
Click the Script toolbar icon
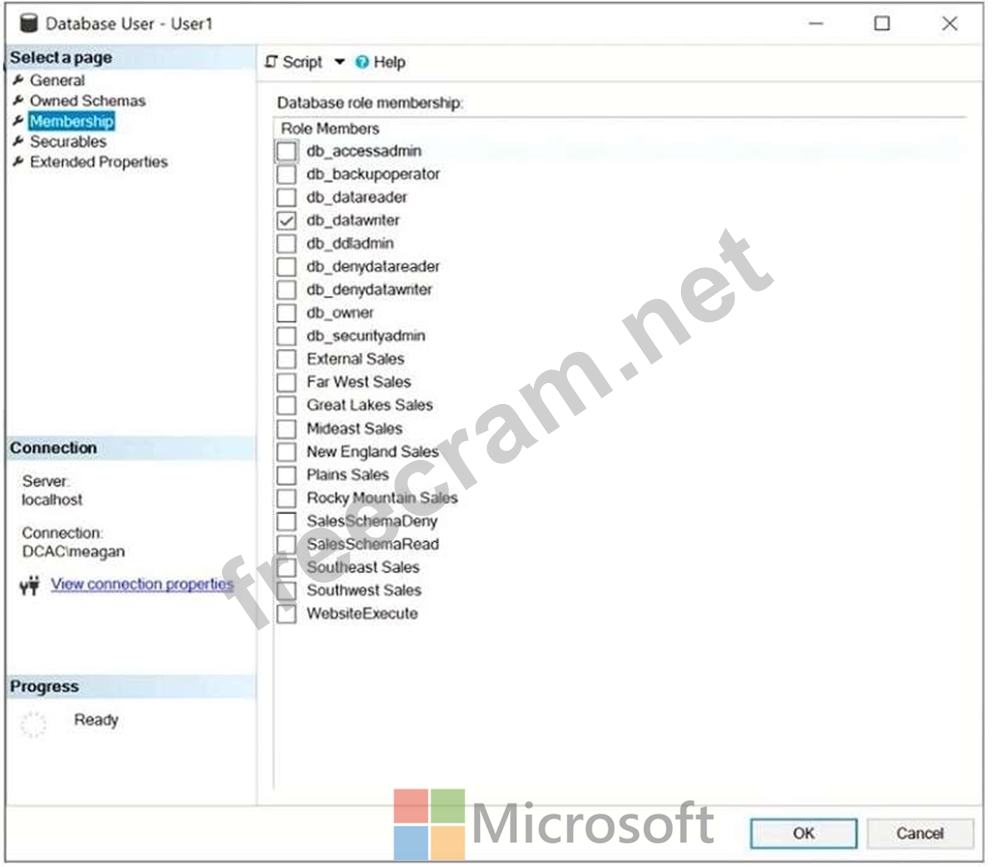(x=271, y=62)
